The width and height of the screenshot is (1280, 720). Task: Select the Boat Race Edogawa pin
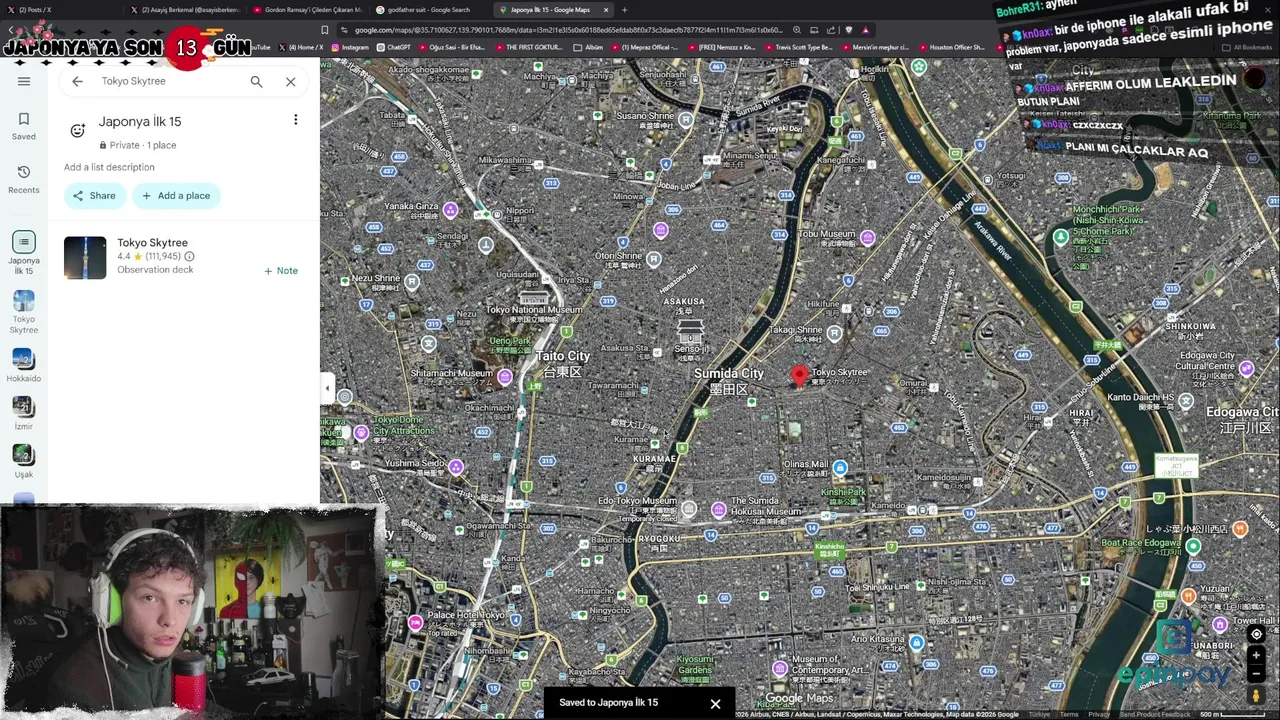(x=1192, y=547)
